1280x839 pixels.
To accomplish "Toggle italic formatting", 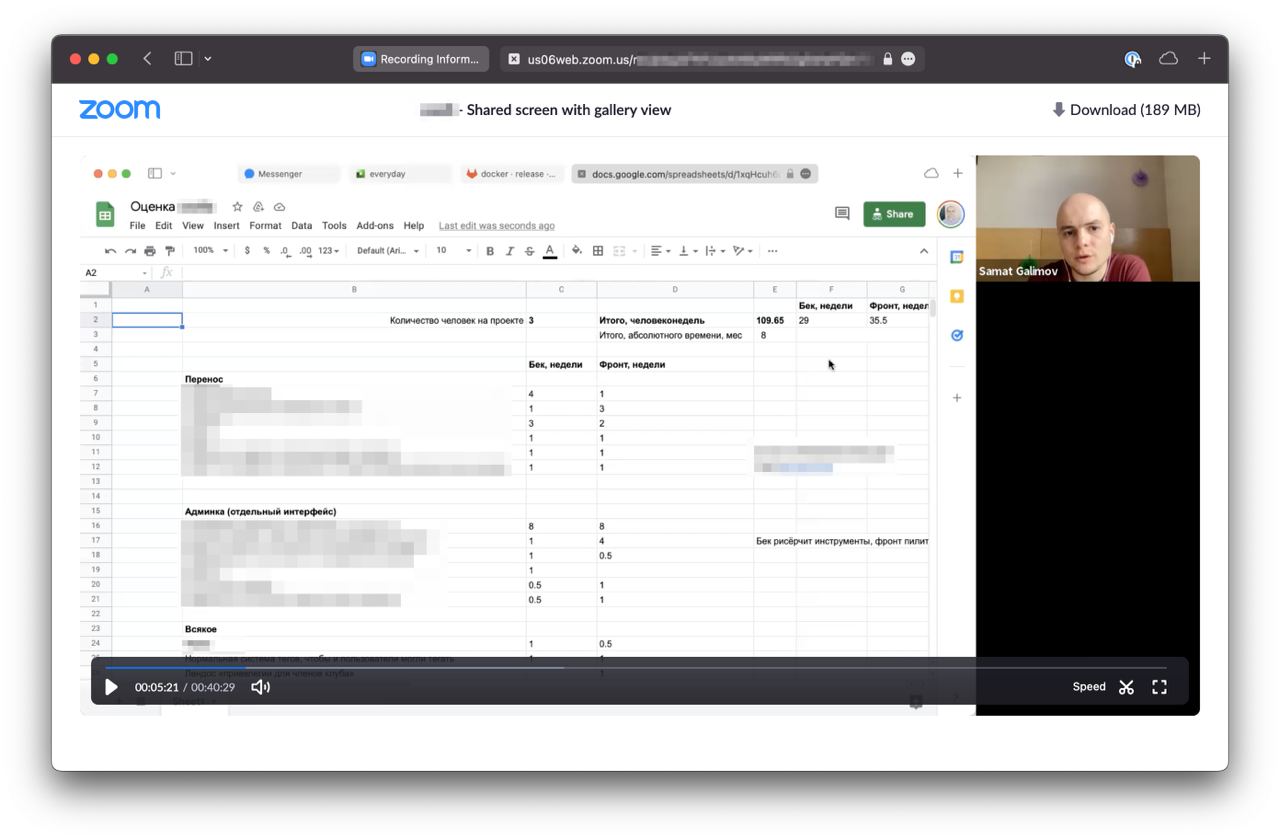I will 510,251.
